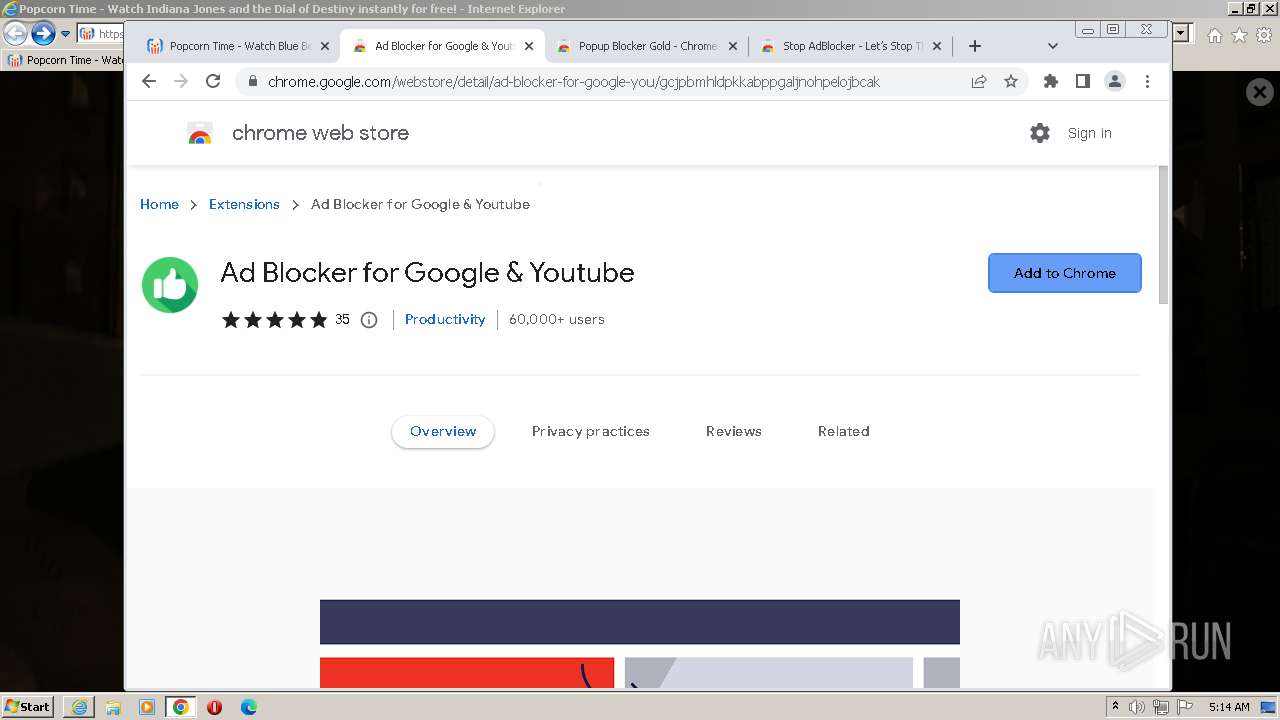
Task: Open the Reviews tab
Action: point(734,432)
